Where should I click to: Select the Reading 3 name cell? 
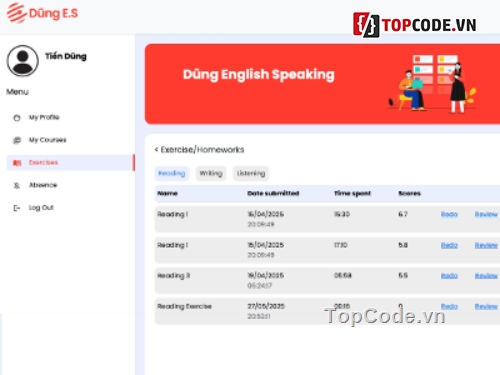(174, 276)
